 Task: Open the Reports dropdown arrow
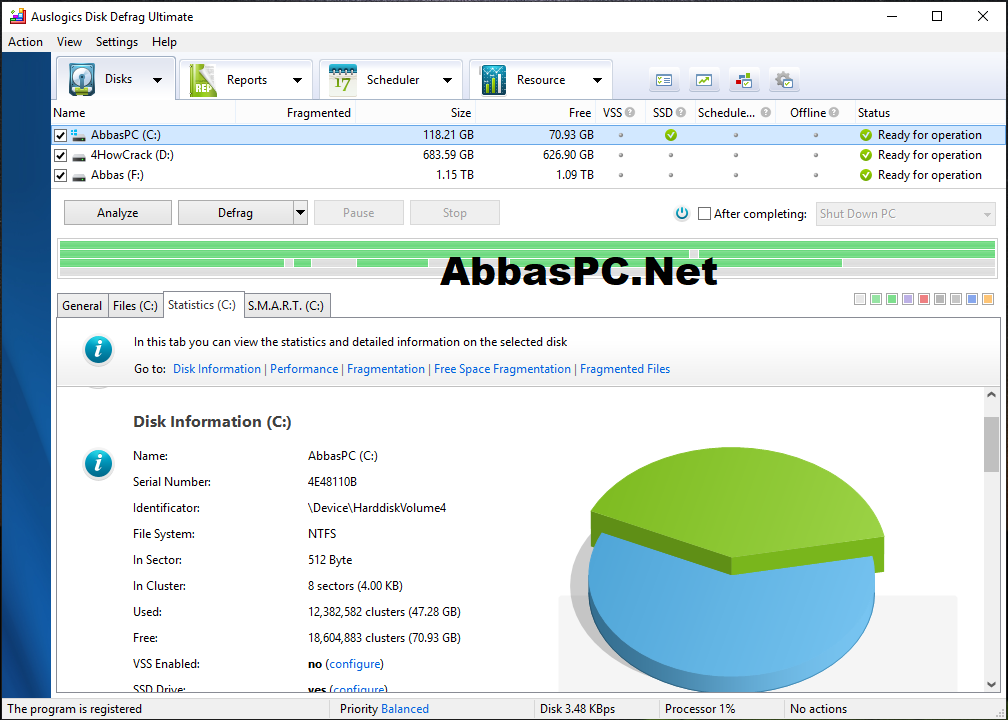[x=297, y=80]
